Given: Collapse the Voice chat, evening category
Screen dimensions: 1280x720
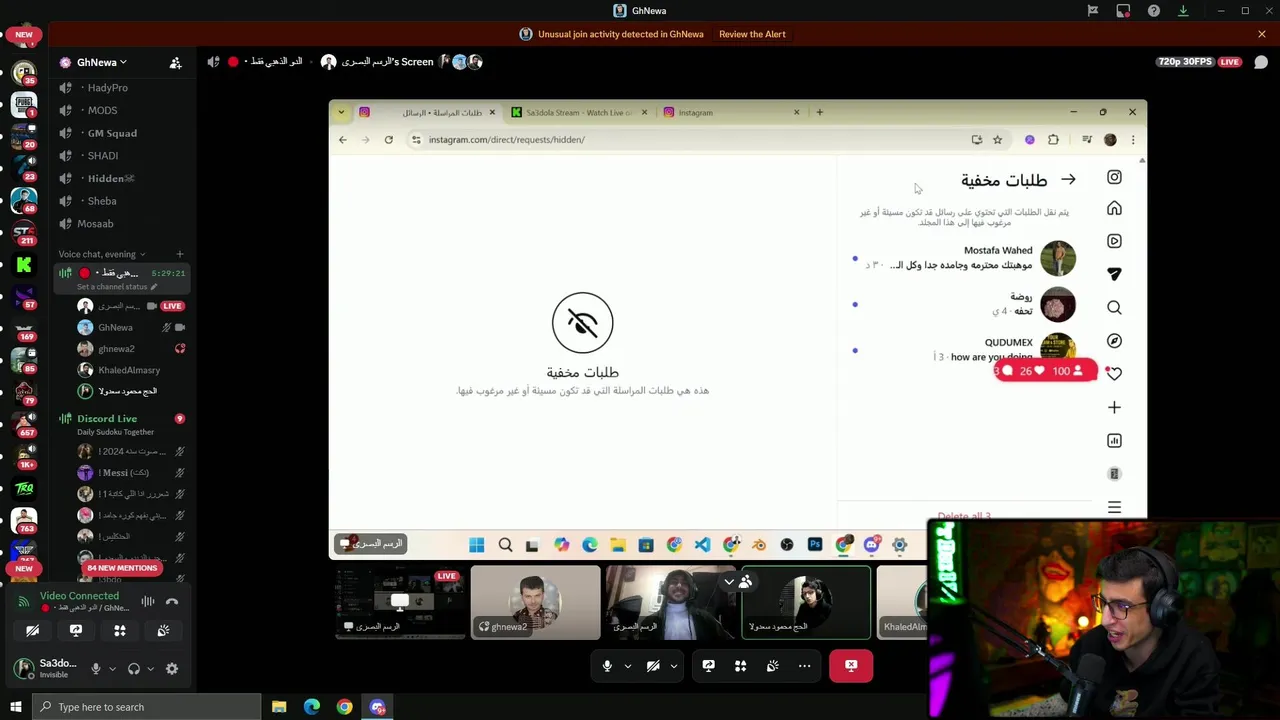Looking at the screenshot, I should click(x=102, y=254).
